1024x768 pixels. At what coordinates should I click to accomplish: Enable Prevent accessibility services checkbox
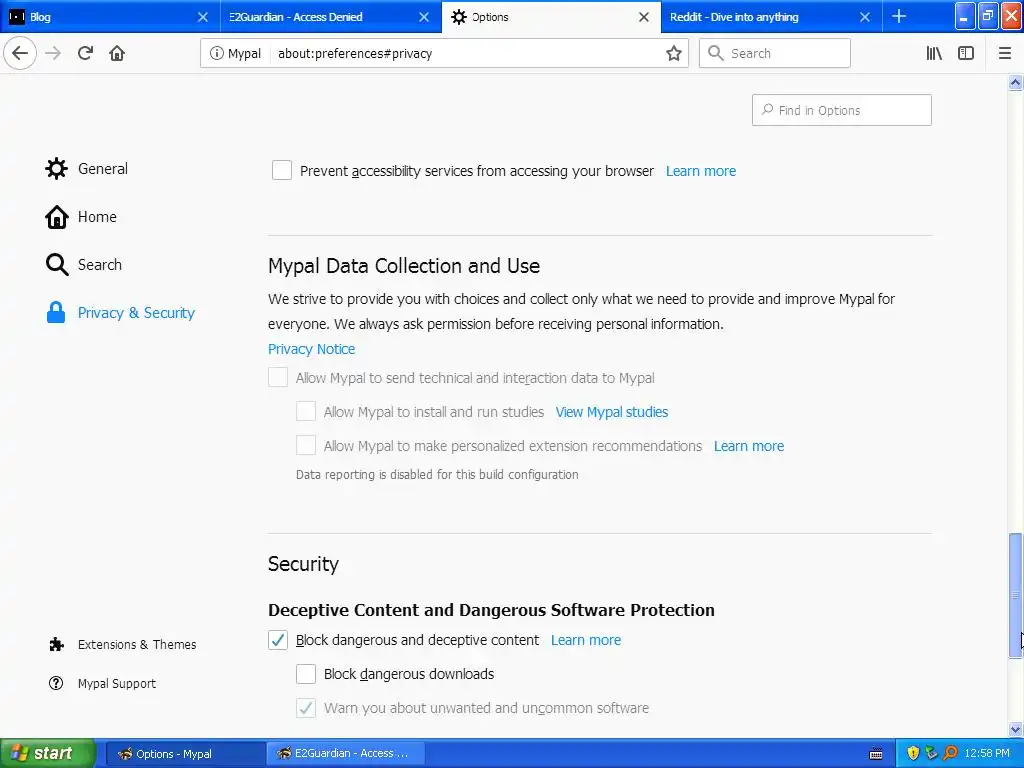[281, 170]
